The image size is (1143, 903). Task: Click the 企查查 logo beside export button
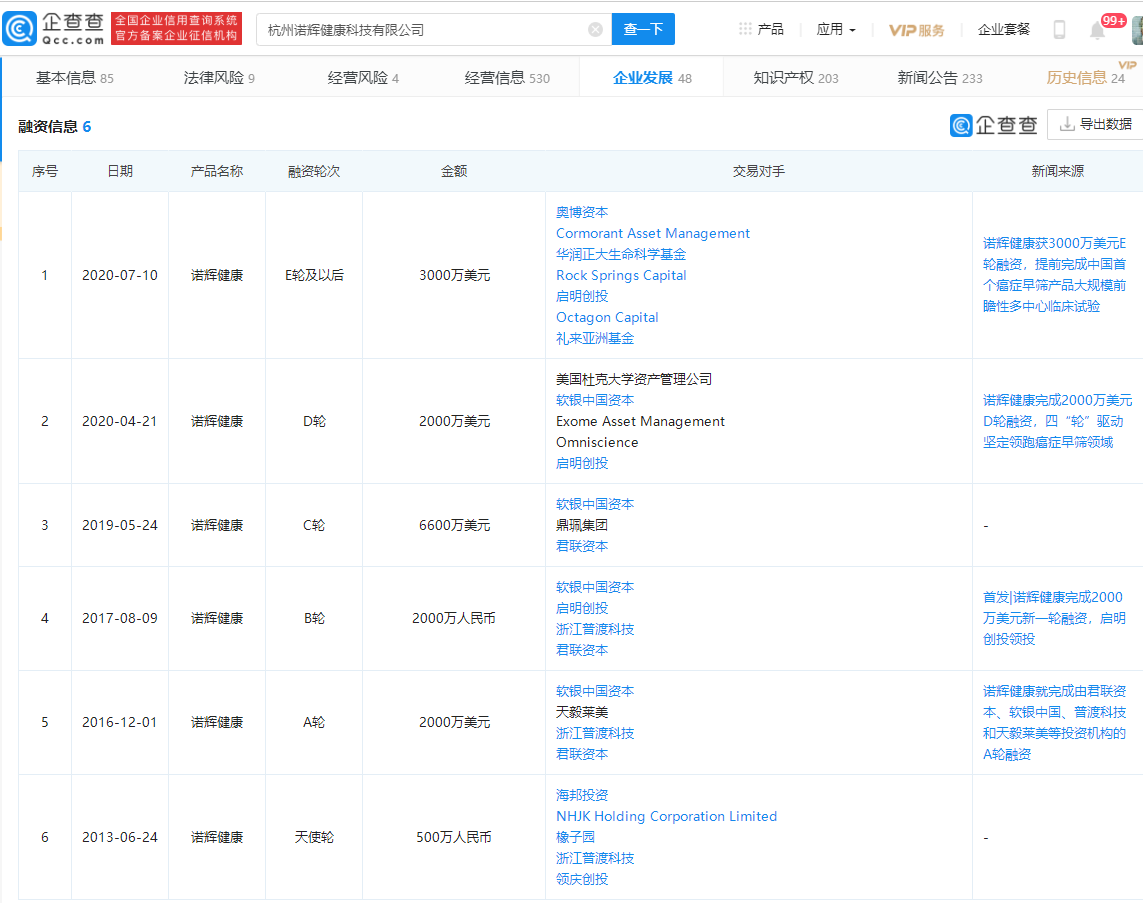(x=994, y=125)
